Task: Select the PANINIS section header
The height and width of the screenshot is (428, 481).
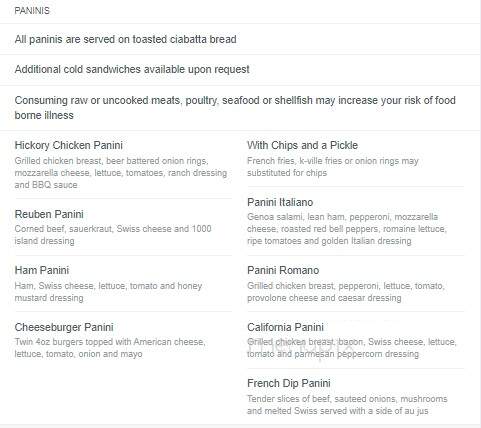Action: coord(32,11)
